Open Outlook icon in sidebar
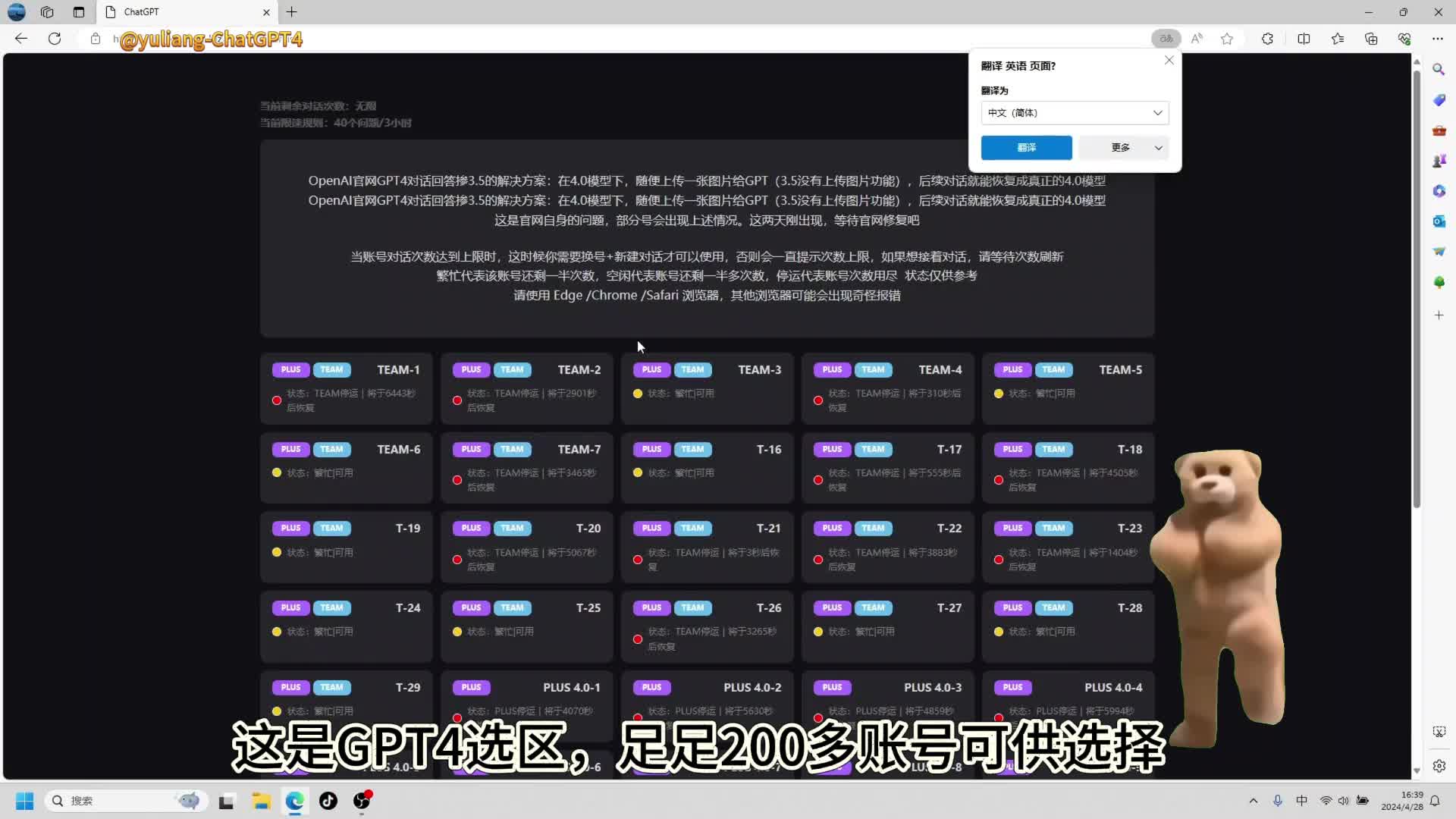Image resolution: width=1456 pixels, height=819 pixels. 1439,221
